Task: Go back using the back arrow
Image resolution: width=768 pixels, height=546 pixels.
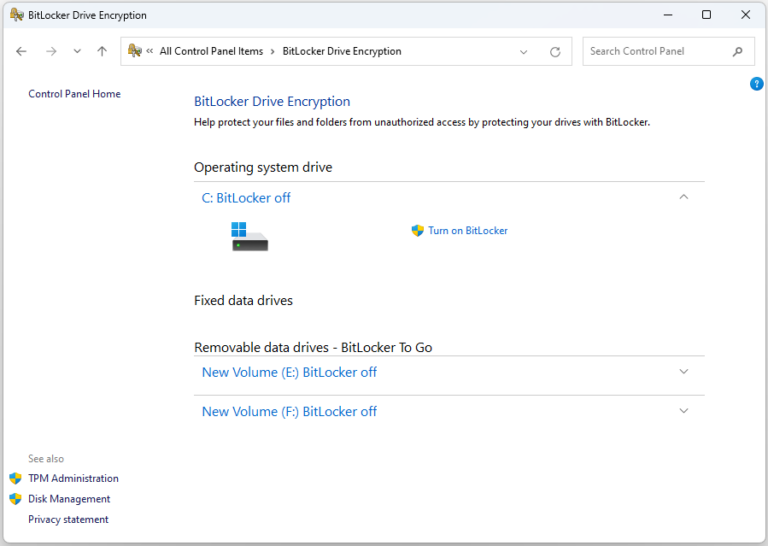Action: click(x=21, y=51)
